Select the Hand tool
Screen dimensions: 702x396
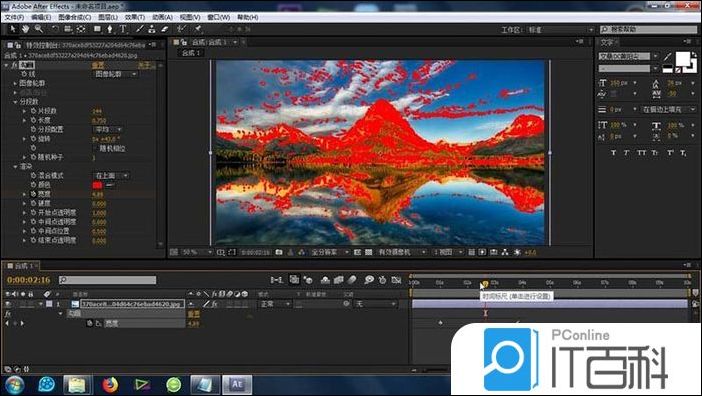click(x=26, y=29)
